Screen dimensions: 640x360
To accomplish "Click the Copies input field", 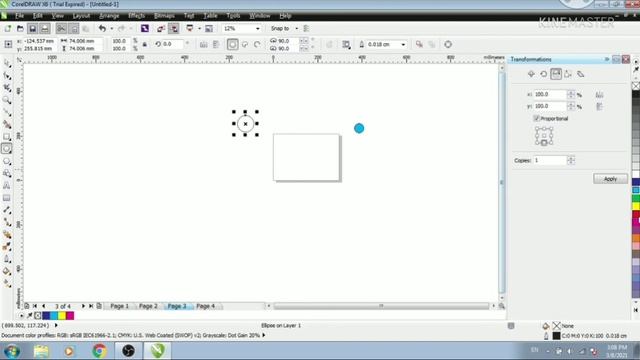I will pos(550,160).
